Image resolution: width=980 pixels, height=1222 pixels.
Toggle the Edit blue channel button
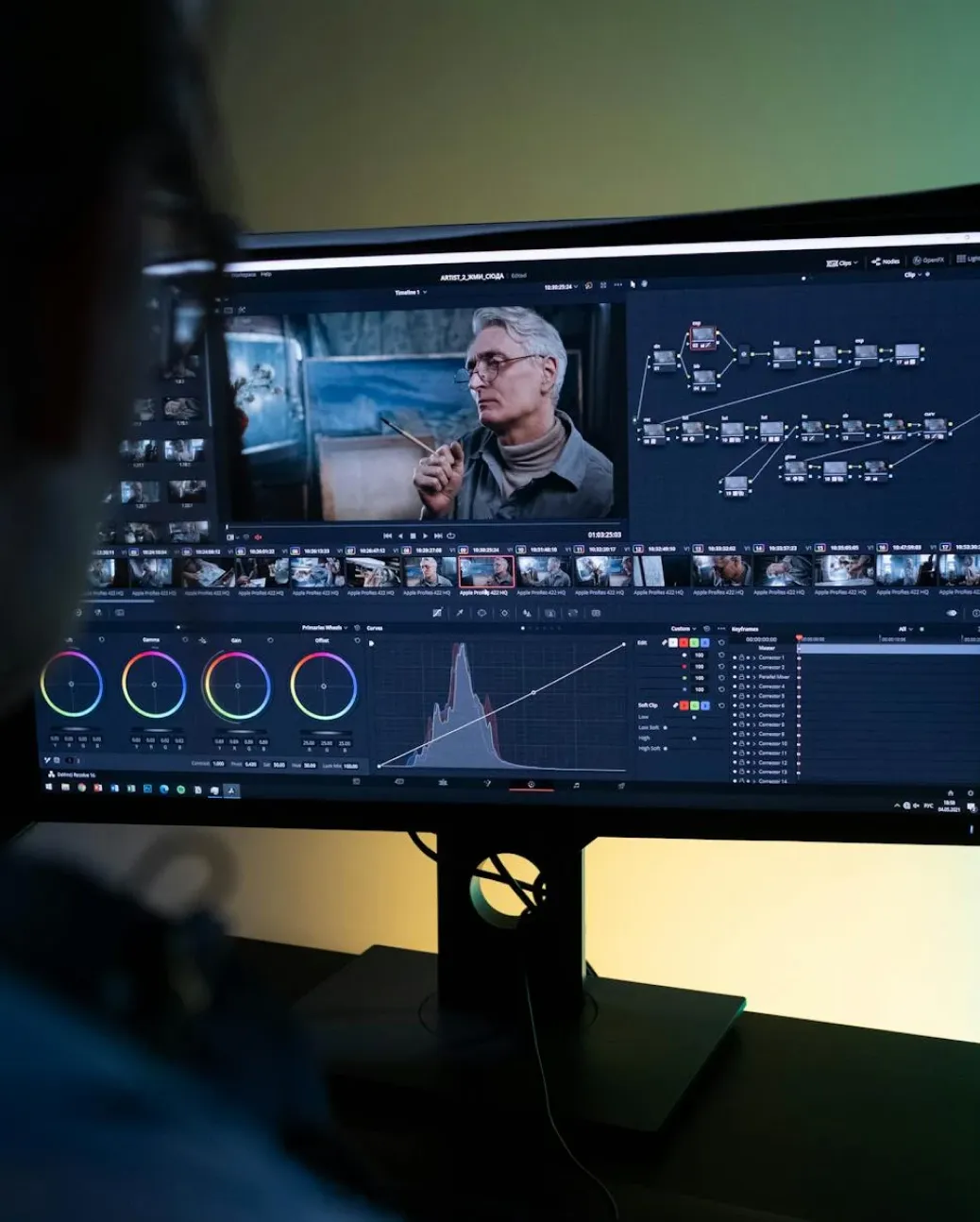704,643
